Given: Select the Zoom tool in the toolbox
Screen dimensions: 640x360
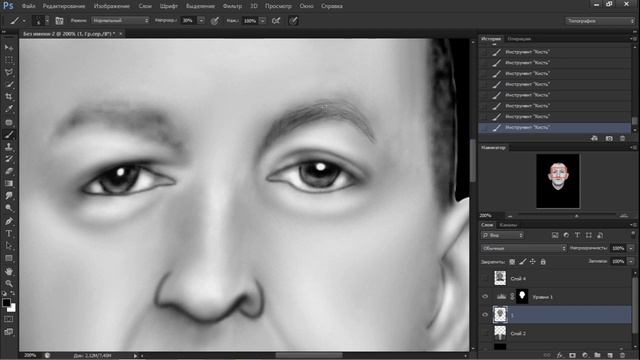Looking at the screenshot, I should click(x=9, y=283).
